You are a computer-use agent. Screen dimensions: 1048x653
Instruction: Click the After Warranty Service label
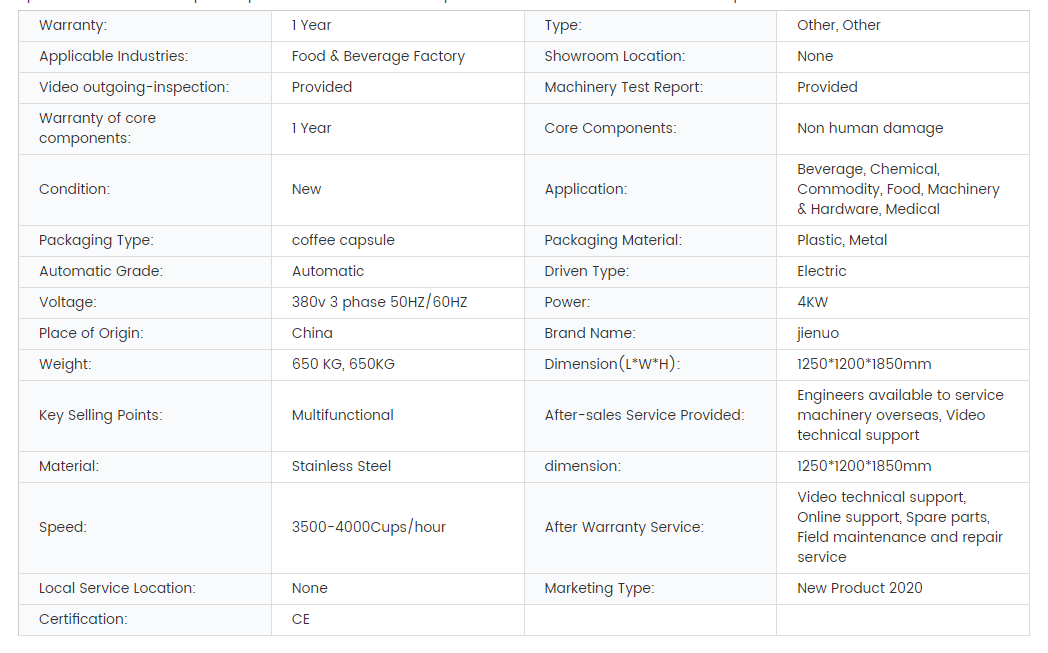click(x=624, y=527)
